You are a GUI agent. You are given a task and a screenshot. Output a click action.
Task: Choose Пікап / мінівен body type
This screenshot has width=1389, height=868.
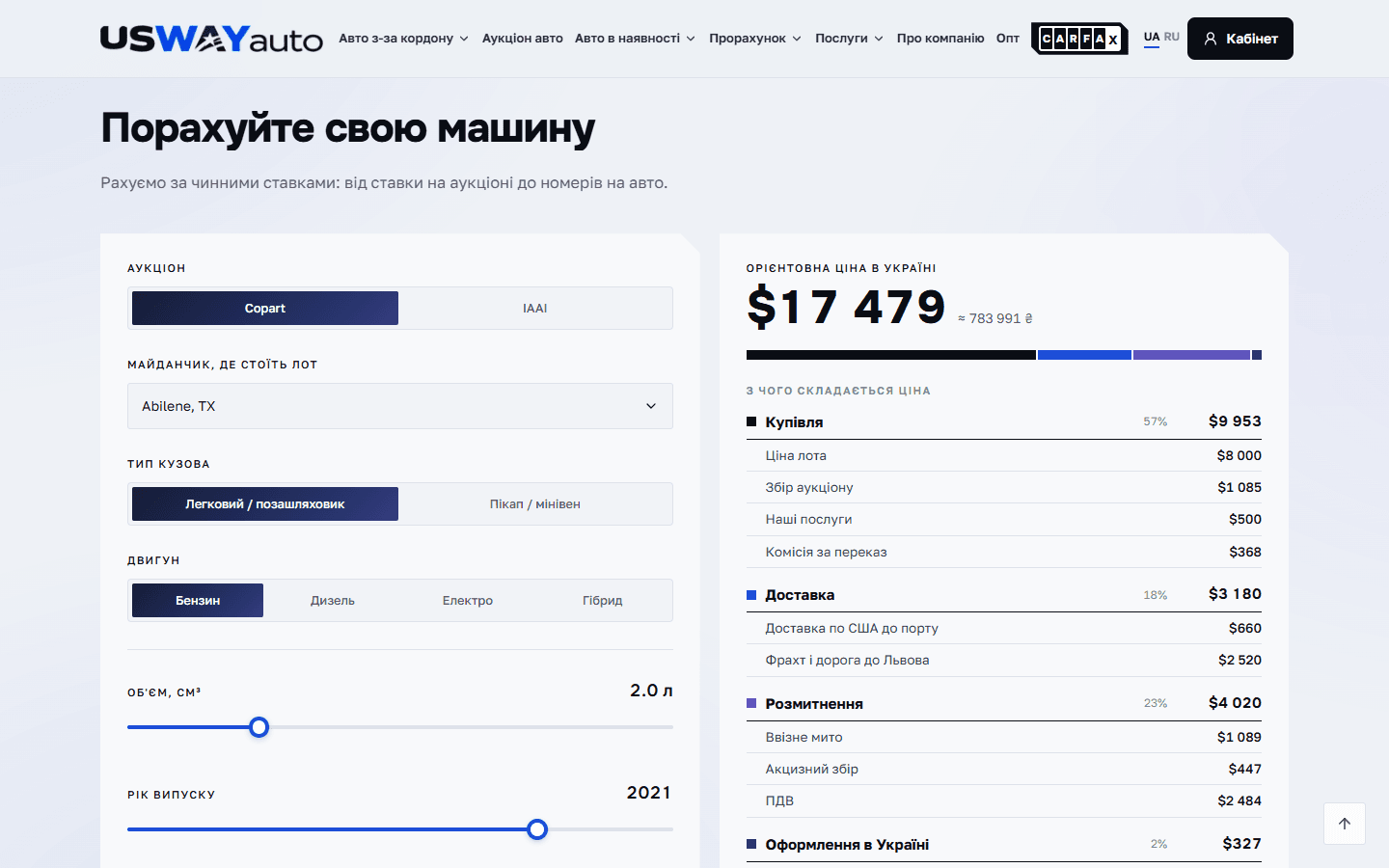[x=535, y=504]
